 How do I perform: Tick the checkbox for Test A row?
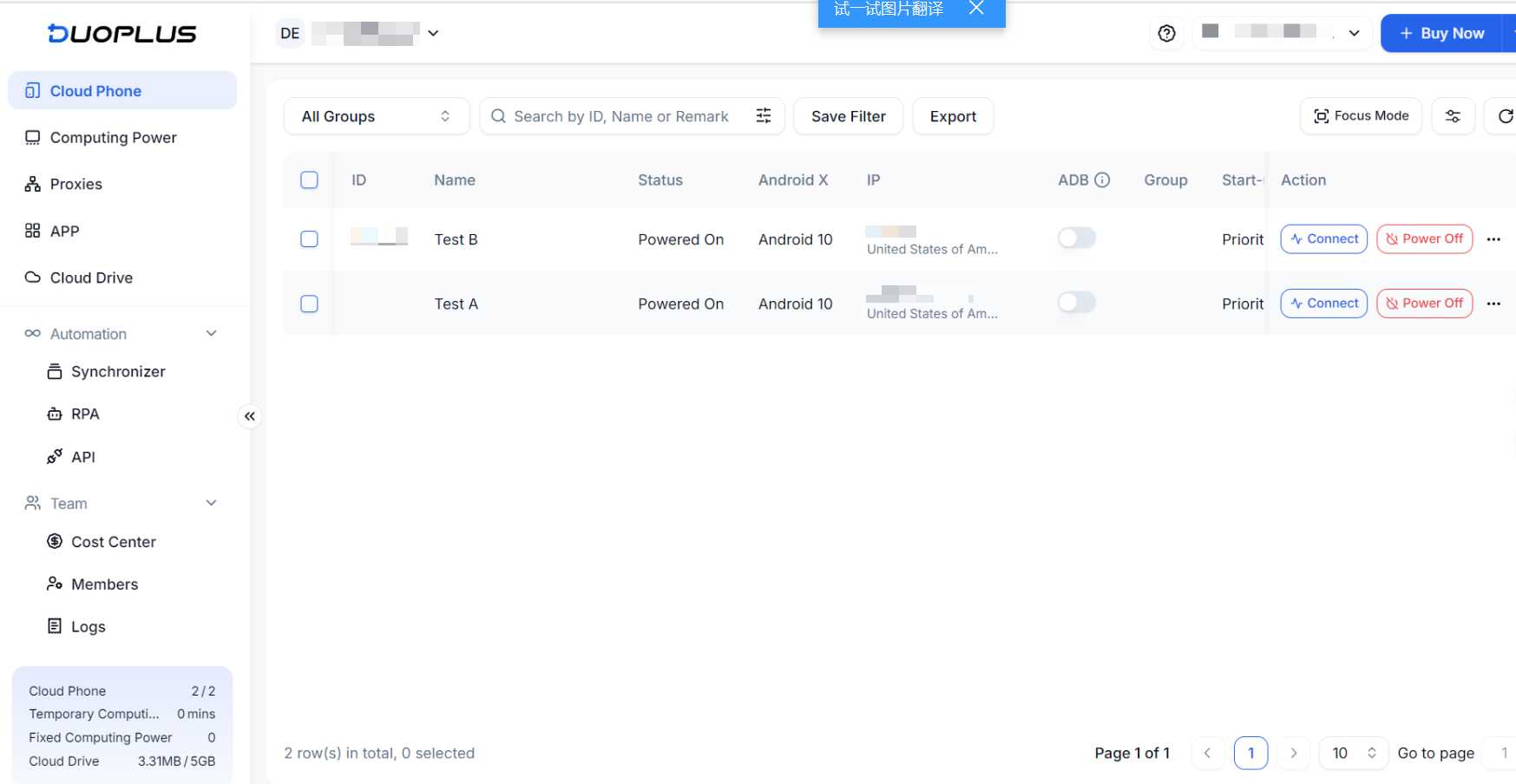(309, 304)
